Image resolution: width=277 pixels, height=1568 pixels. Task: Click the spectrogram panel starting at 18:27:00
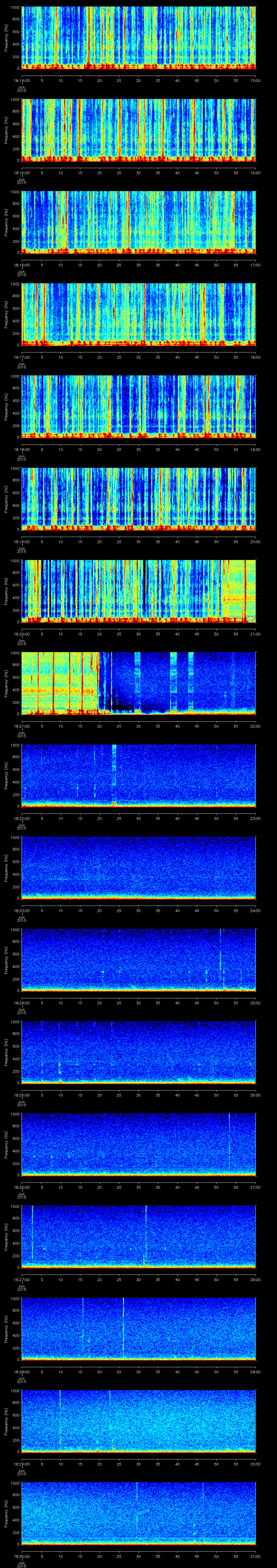point(139,1237)
